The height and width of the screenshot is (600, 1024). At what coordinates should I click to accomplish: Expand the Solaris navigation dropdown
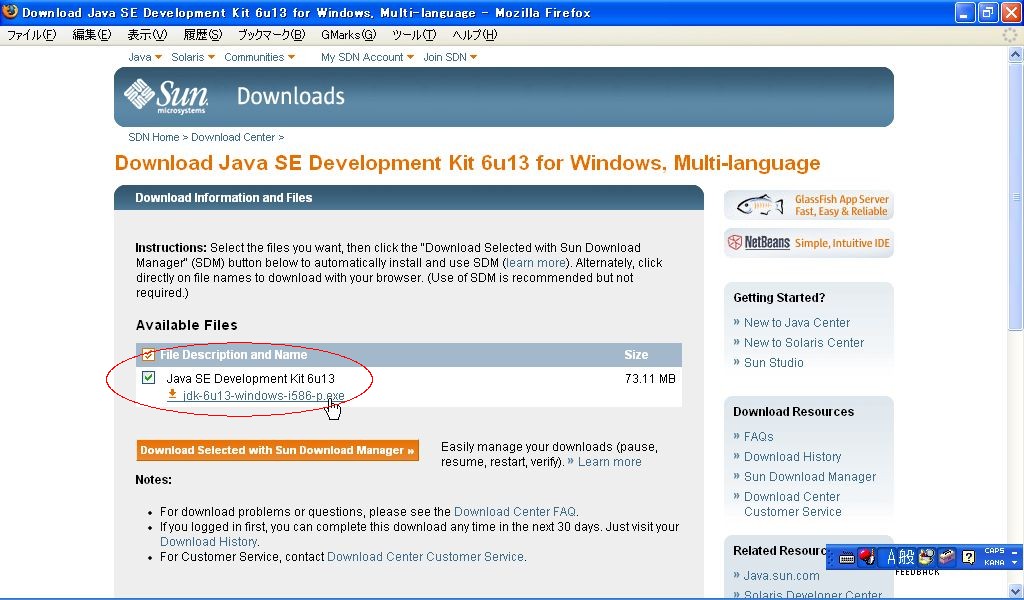193,57
